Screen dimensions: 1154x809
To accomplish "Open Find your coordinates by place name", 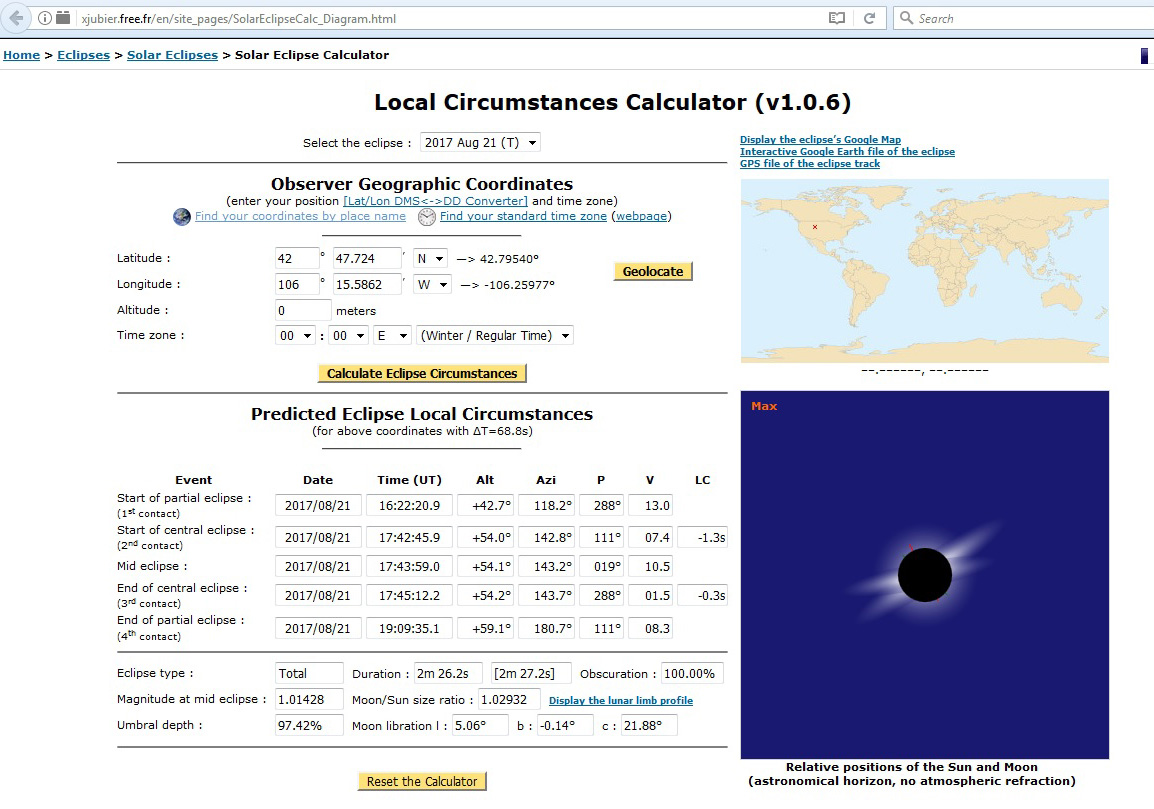I will point(300,216).
